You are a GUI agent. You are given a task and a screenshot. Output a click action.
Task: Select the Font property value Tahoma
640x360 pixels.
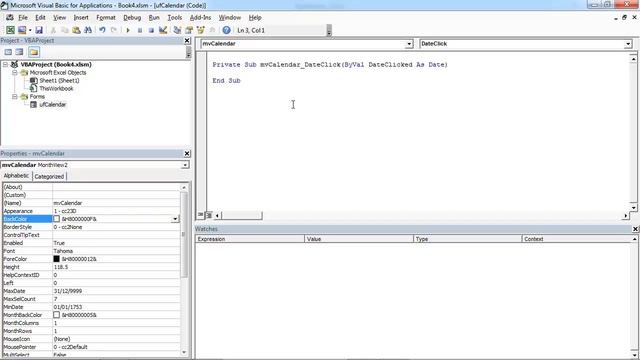pyautogui.click(x=116, y=251)
